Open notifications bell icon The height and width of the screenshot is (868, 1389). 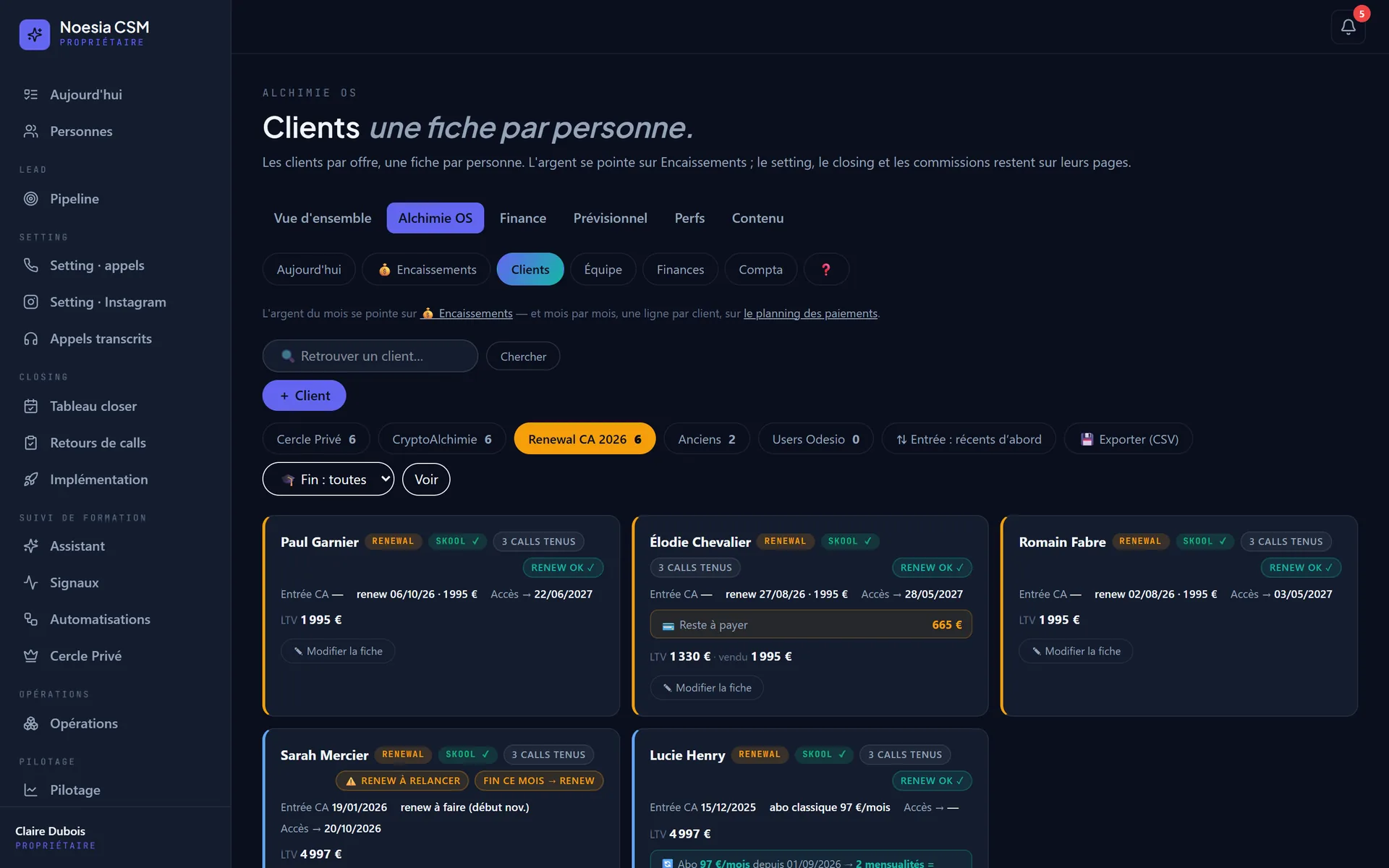coord(1348,27)
